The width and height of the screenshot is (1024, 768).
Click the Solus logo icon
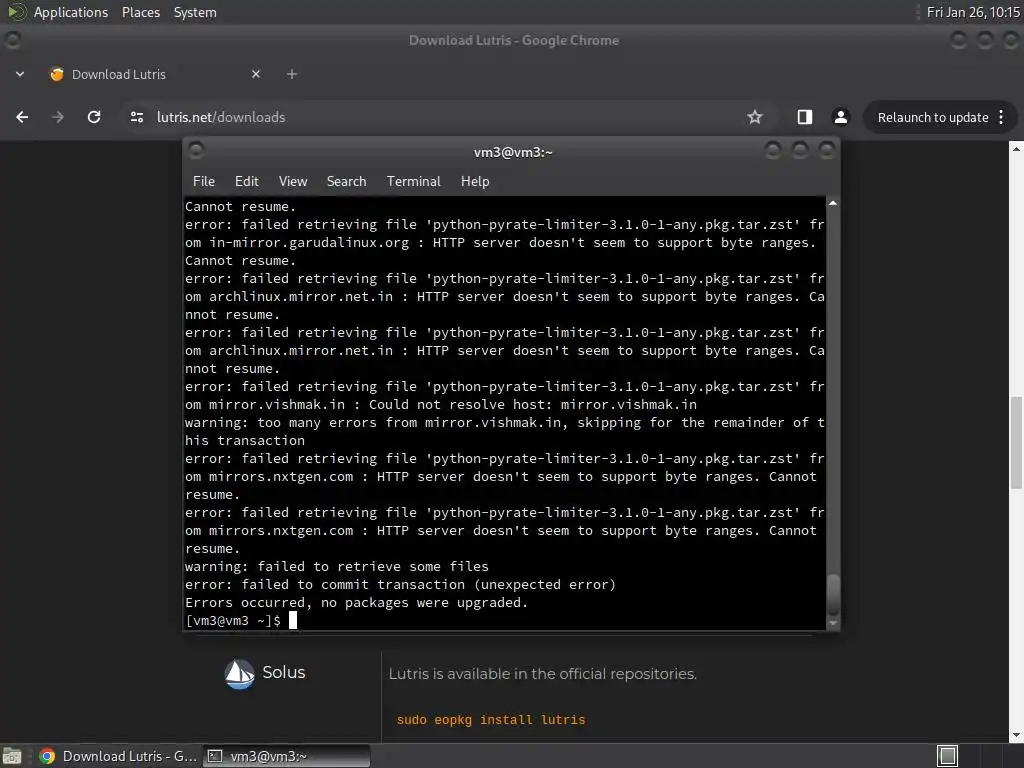point(239,673)
